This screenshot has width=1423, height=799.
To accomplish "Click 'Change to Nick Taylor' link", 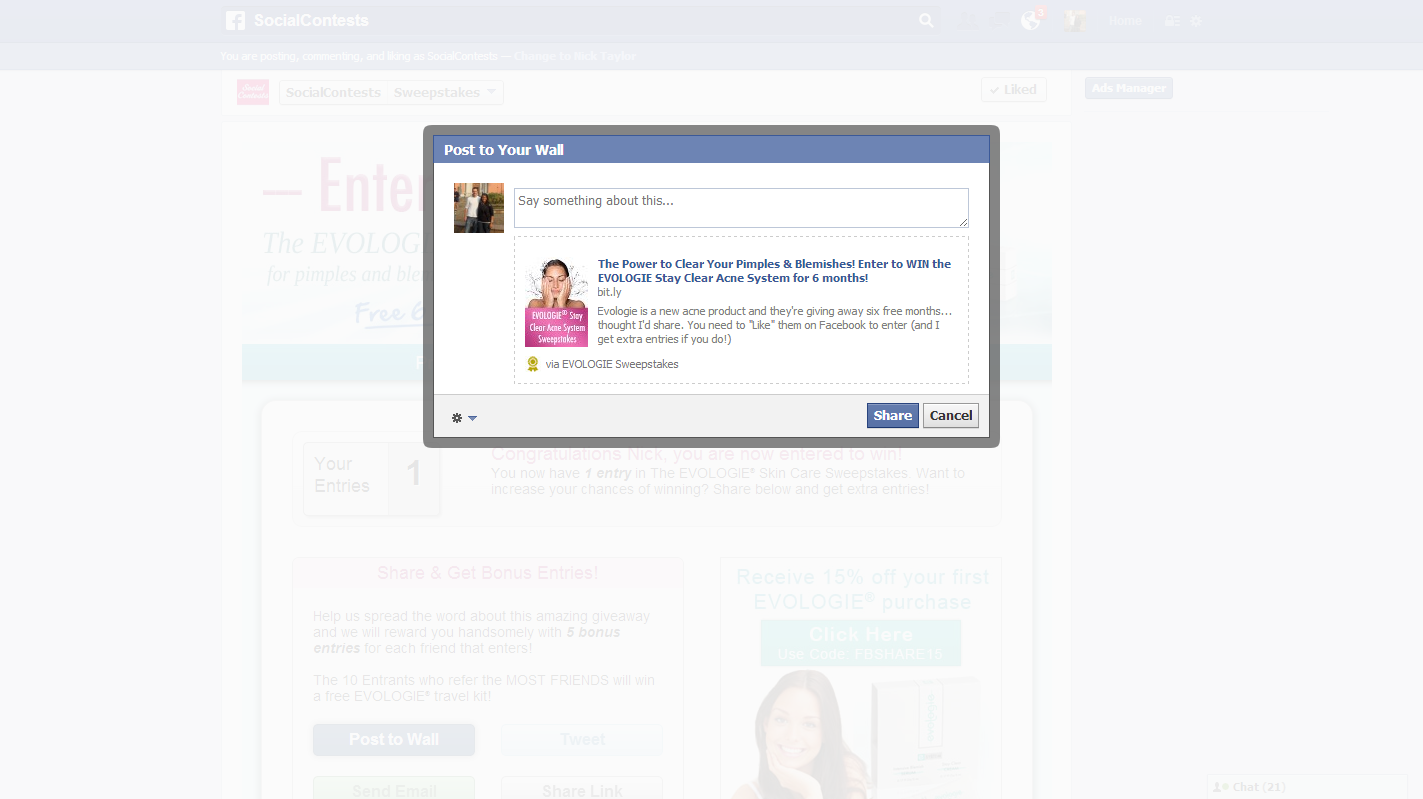I will coord(575,56).
